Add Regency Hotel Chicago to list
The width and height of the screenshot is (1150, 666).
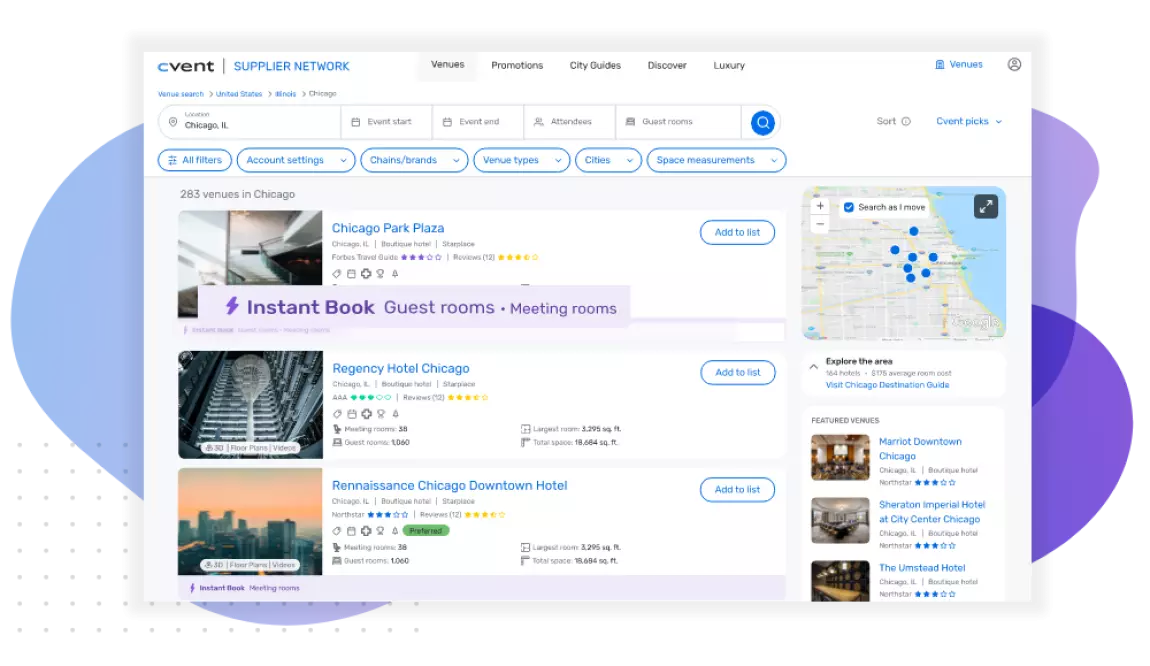pyautogui.click(x=738, y=373)
